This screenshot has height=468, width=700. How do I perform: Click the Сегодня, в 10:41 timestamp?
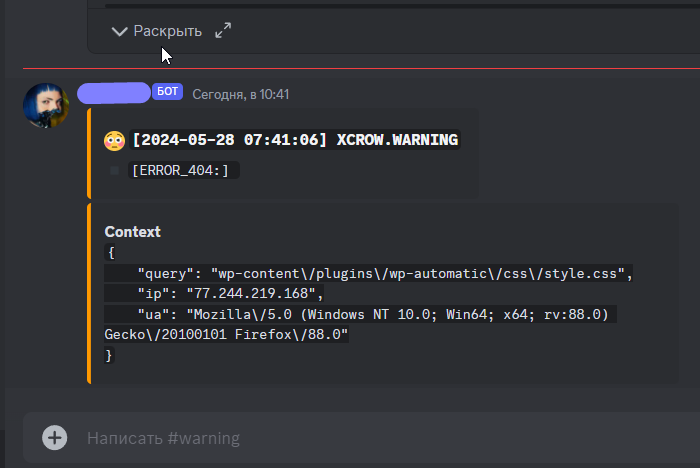(x=240, y=94)
